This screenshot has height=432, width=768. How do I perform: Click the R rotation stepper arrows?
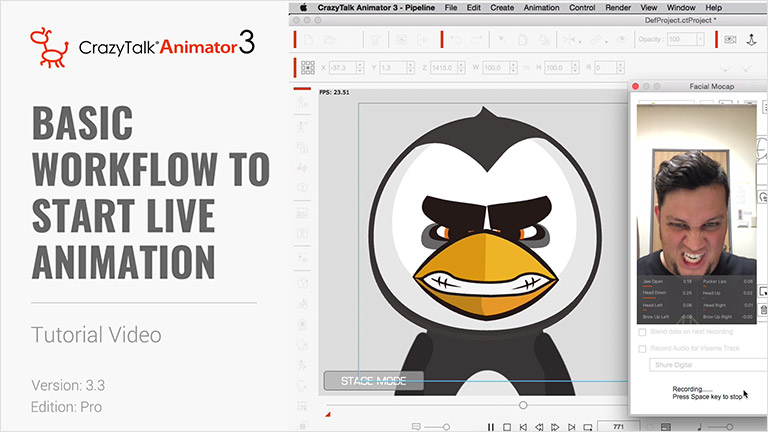click(621, 68)
